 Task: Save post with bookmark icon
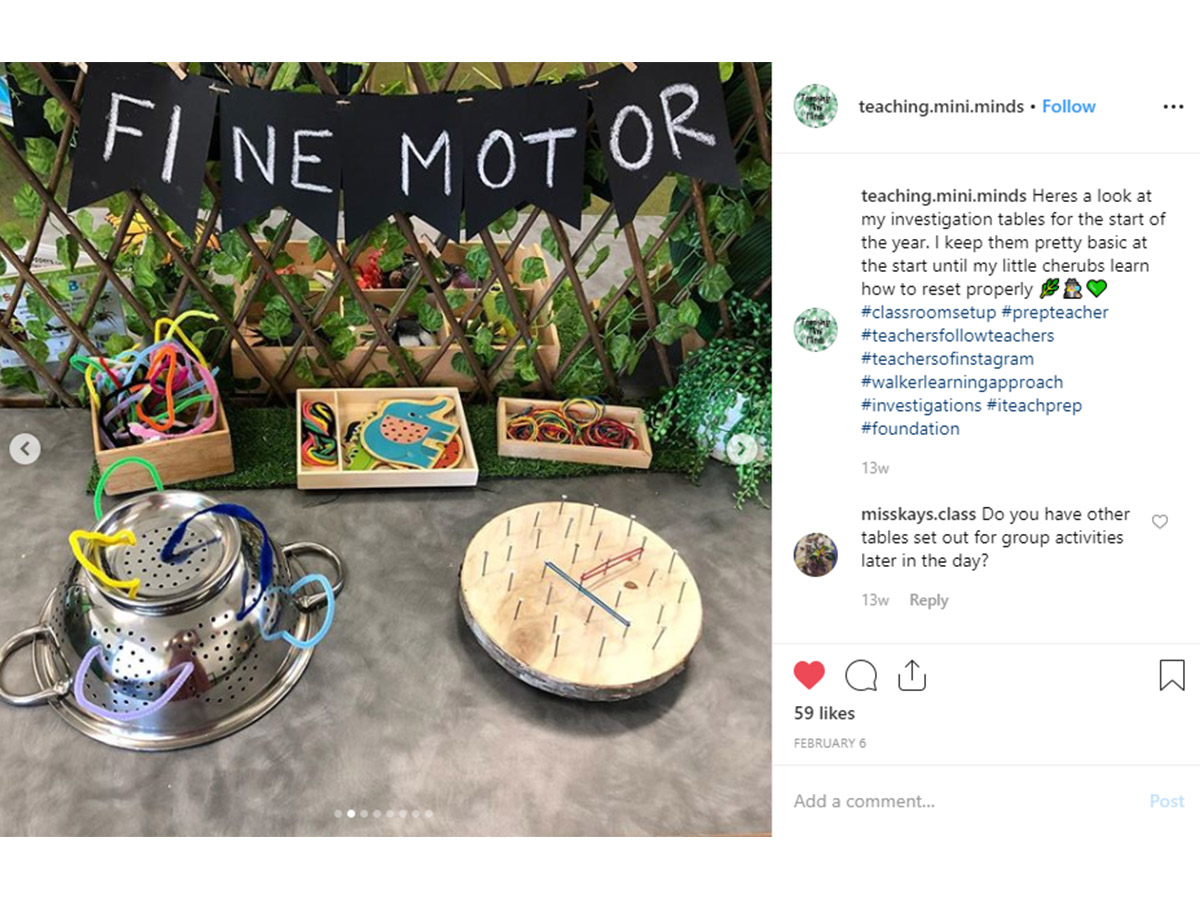(x=1172, y=675)
